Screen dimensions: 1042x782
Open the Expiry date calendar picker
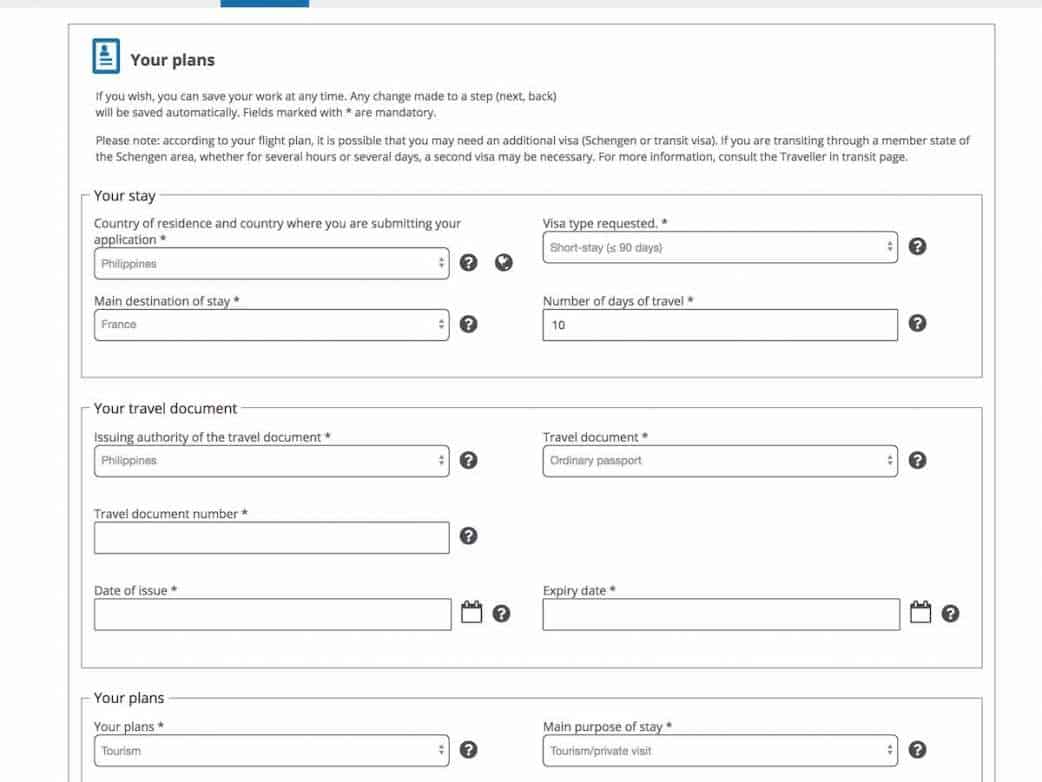921,612
